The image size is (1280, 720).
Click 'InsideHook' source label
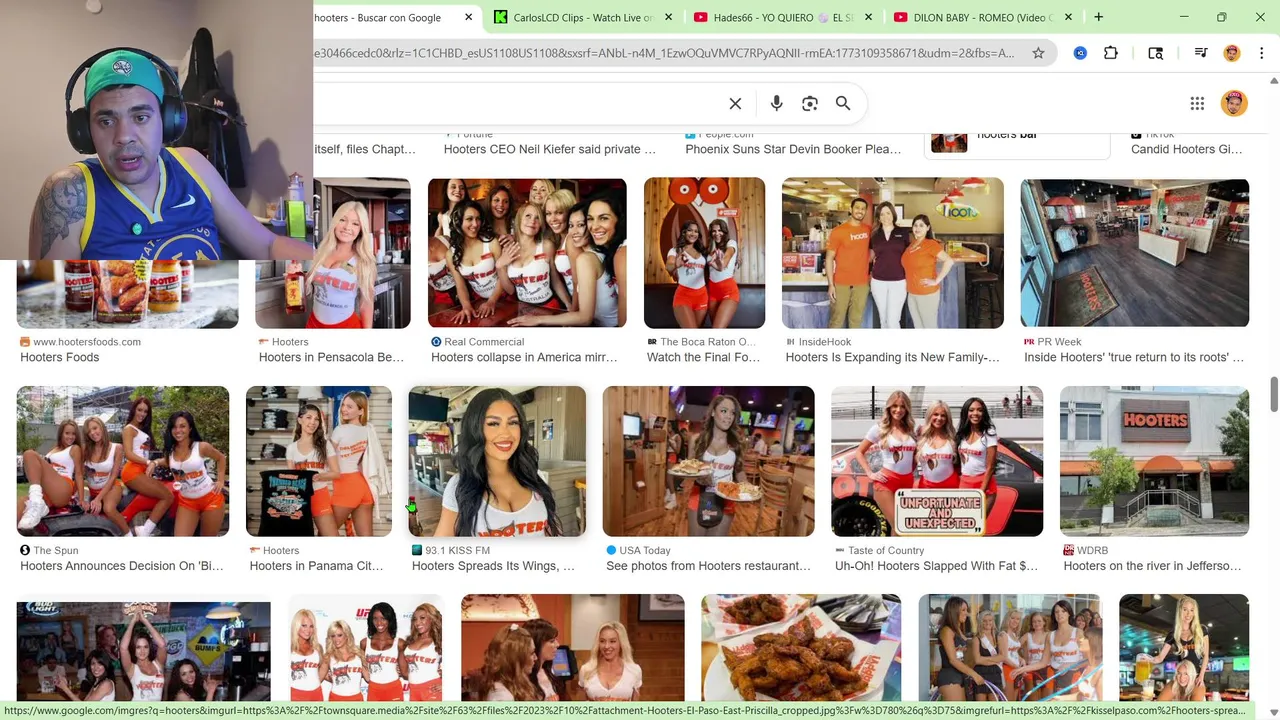click(x=825, y=342)
